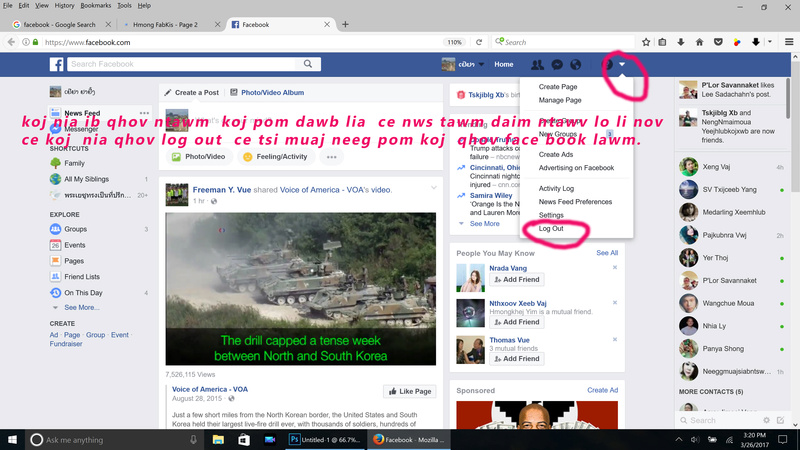Play the tank video thumbnail
Image resolution: width=800 pixels, height=450 pixels.
[301, 289]
